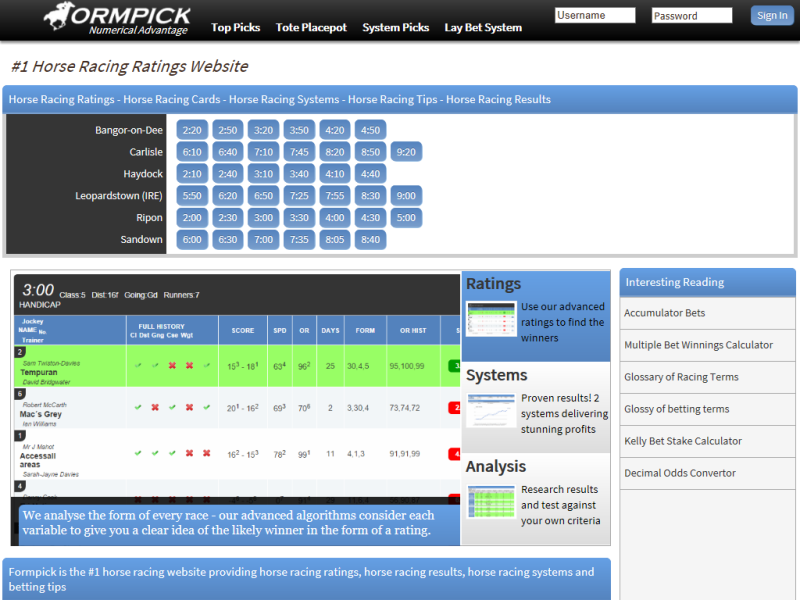Open Carlisle 8:50 race card

click(370, 152)
